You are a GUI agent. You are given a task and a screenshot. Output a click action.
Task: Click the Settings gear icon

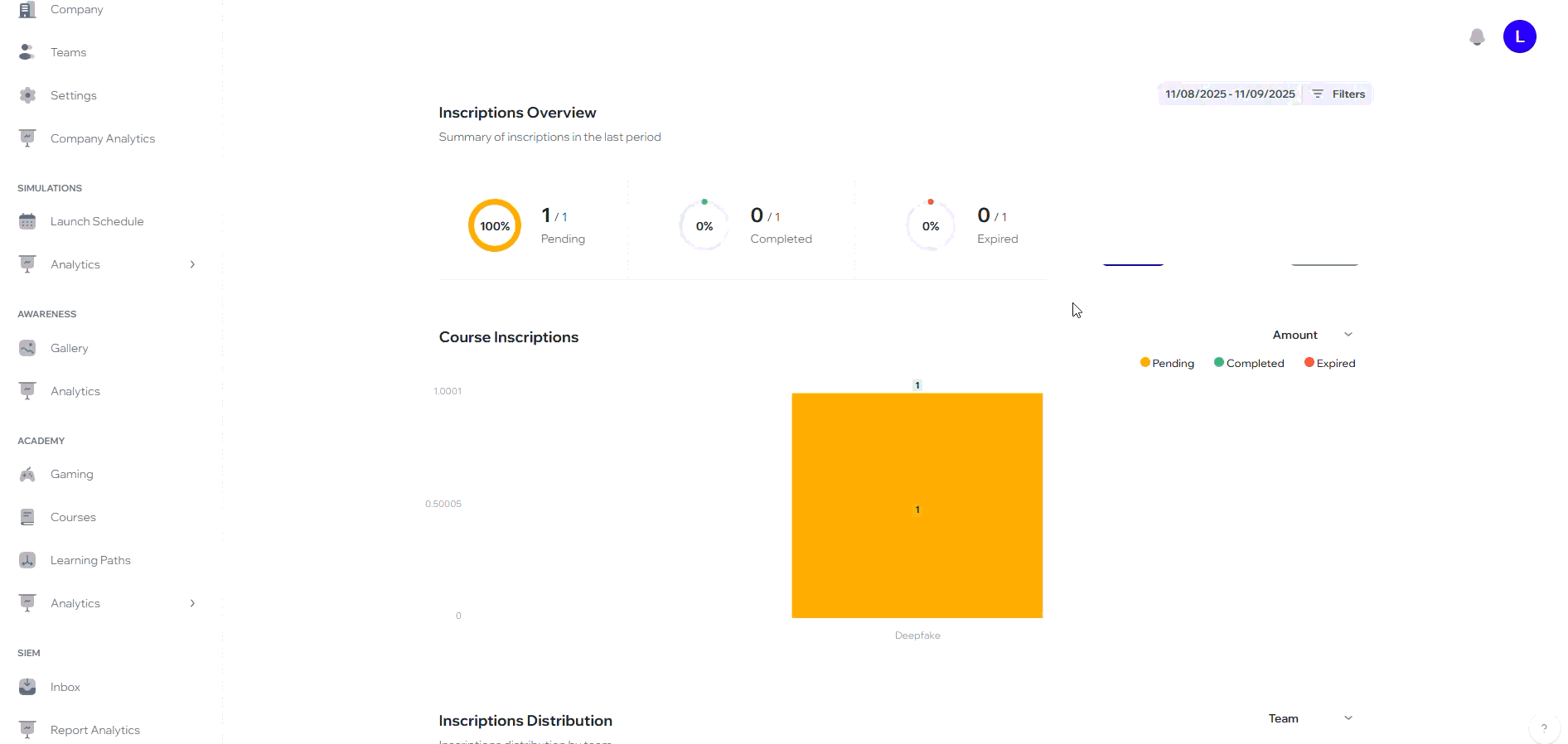27,95
